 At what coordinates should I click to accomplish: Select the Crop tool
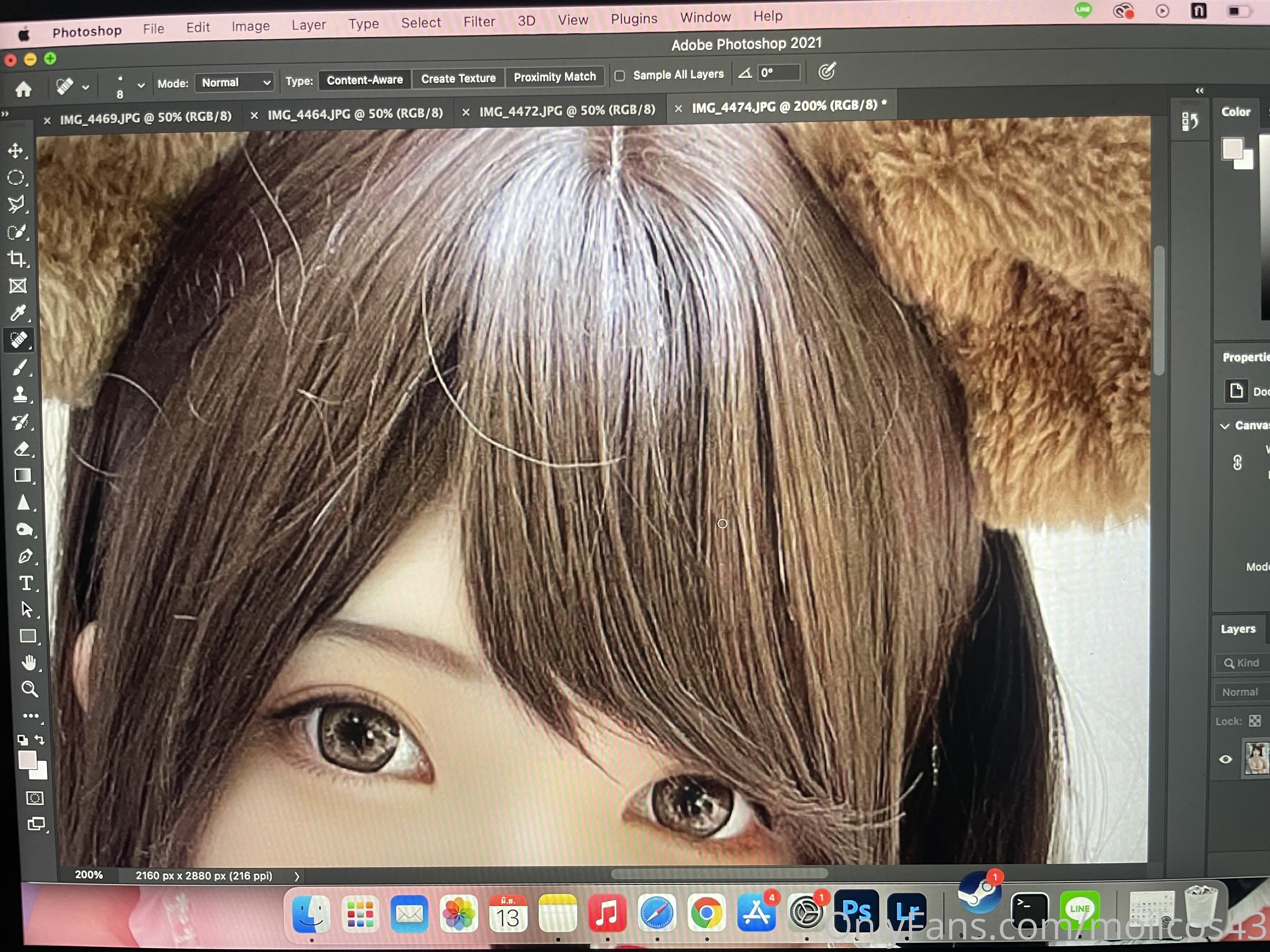[x=17, y=259]
